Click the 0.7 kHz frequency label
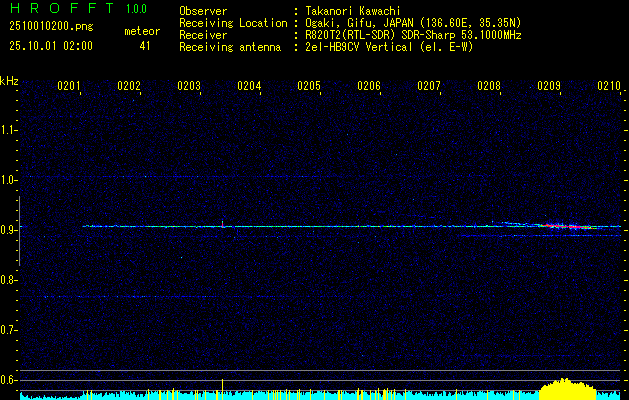Image resolution: width=629 pixels, height=400 pixels. pyautogui.click(x=8, y=330)
